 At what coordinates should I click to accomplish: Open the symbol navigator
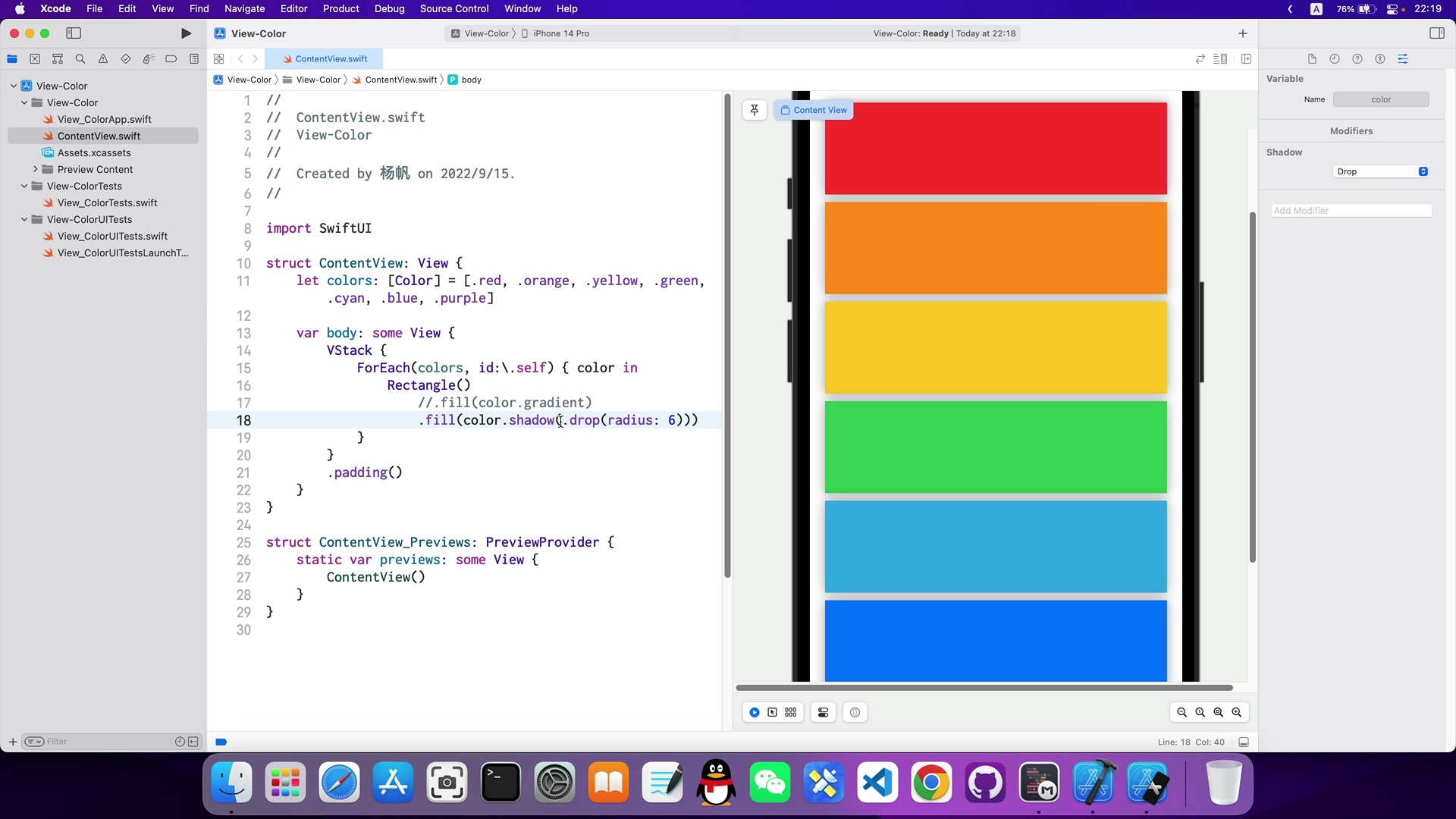click(x=58, y=59)
